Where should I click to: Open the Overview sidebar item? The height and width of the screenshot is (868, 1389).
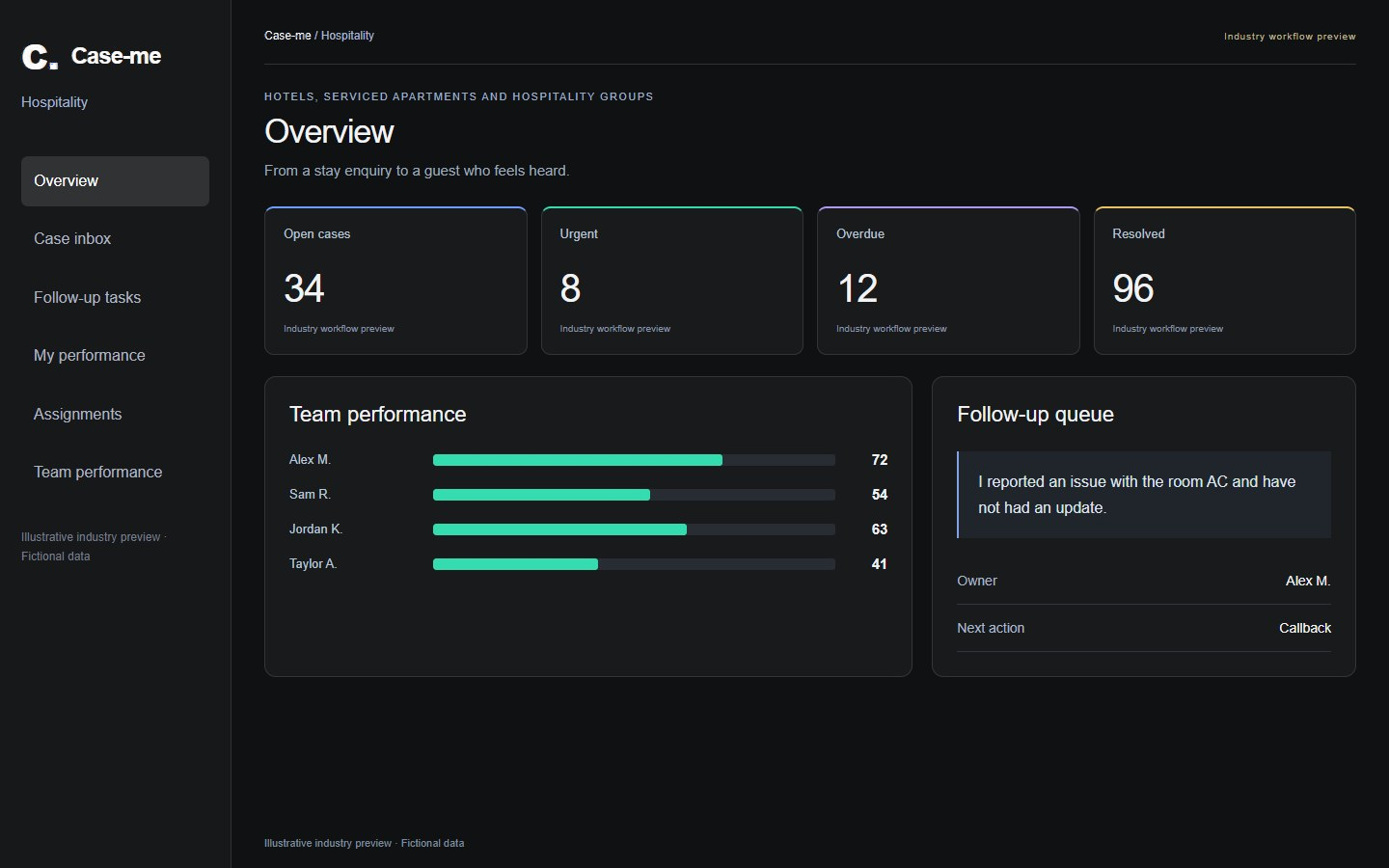(115, 181)
